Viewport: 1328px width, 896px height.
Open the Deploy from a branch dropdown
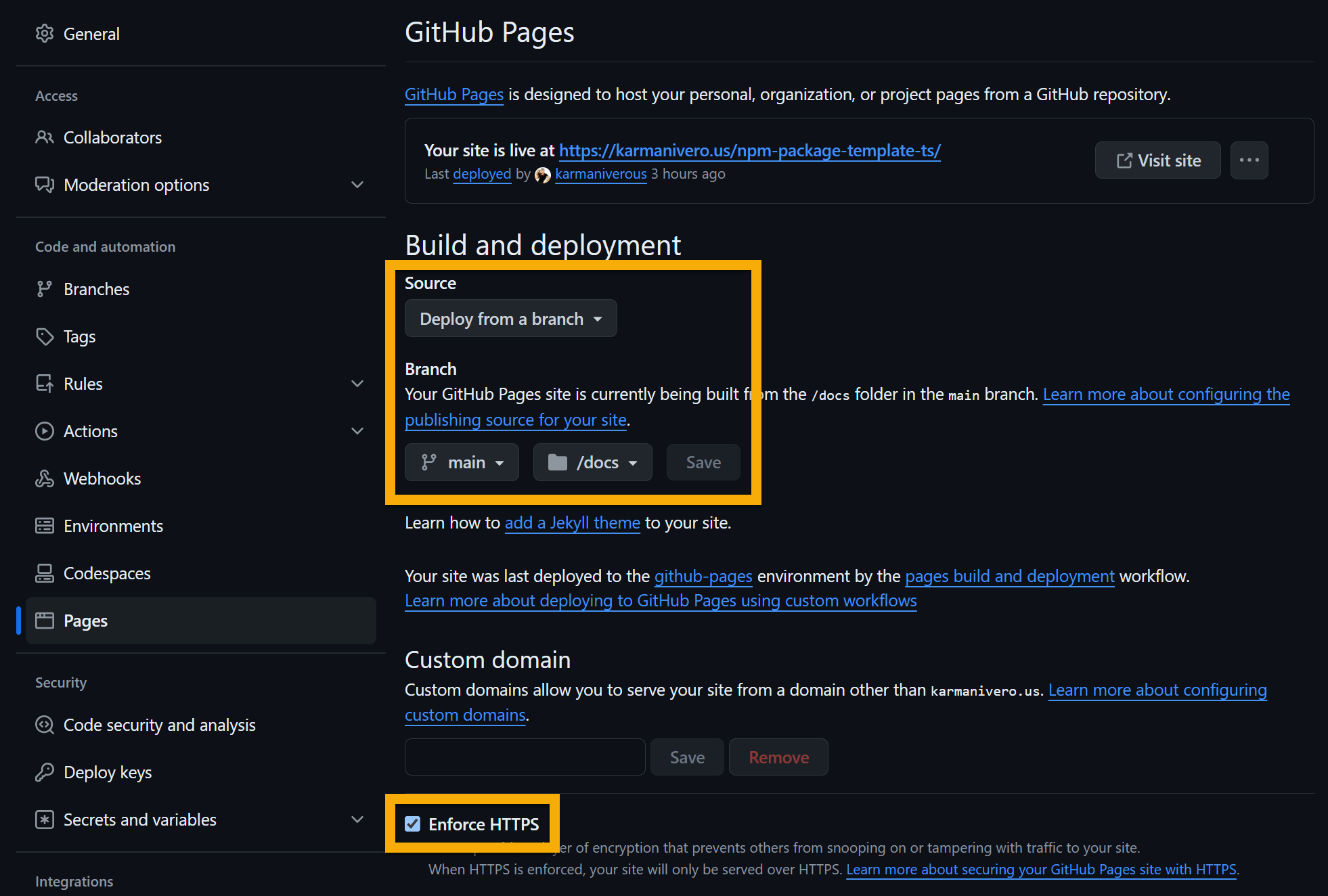(x=511, y=318)
